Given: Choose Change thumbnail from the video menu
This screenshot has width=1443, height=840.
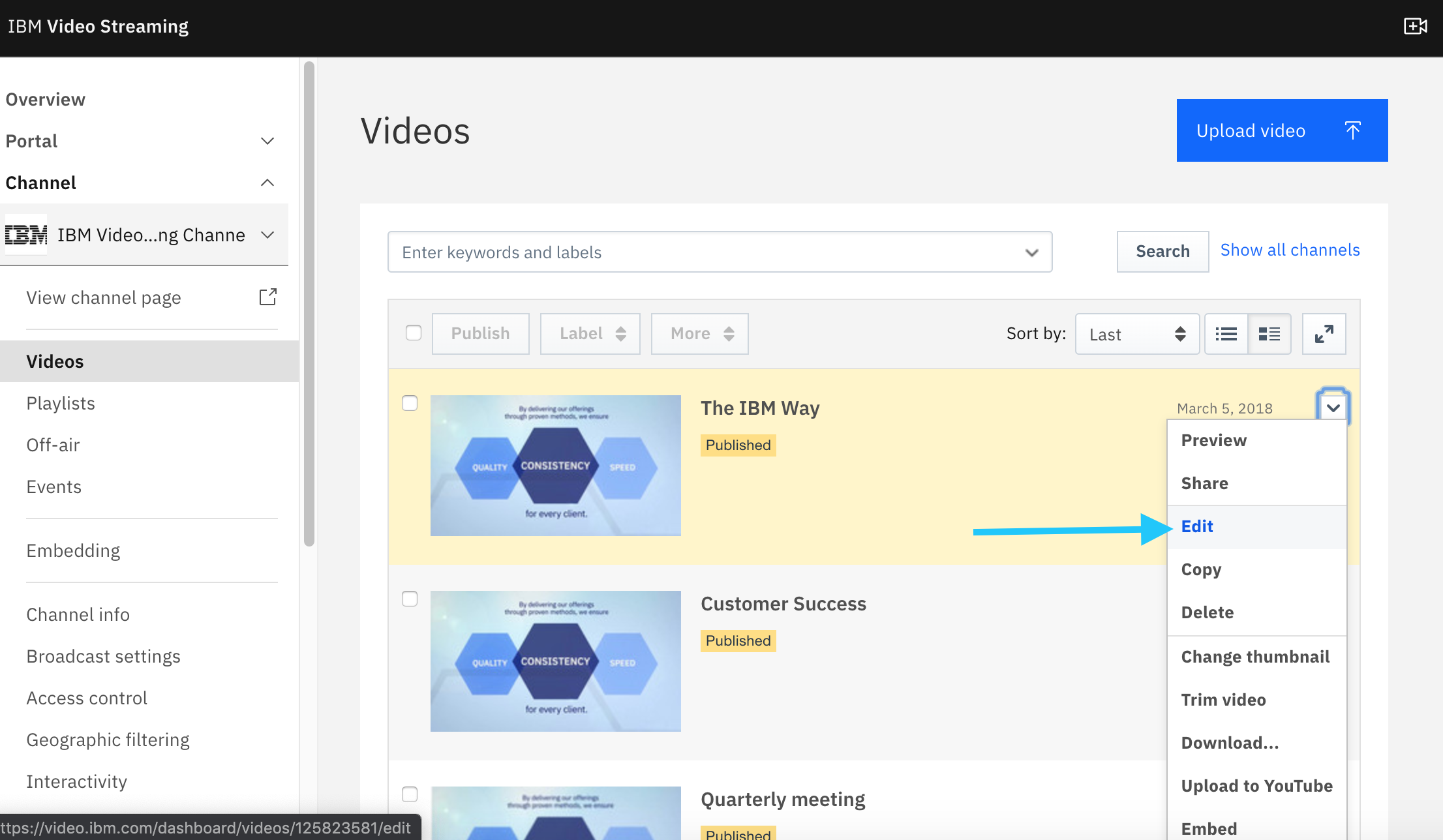Looking at the screenshot, I should click(x=1256, y=657).
